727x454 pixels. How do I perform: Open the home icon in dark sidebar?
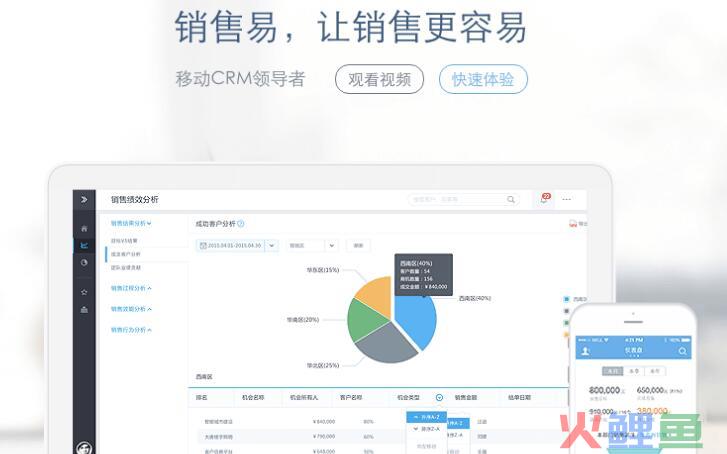pyautogui.click(x=84, y=229)
